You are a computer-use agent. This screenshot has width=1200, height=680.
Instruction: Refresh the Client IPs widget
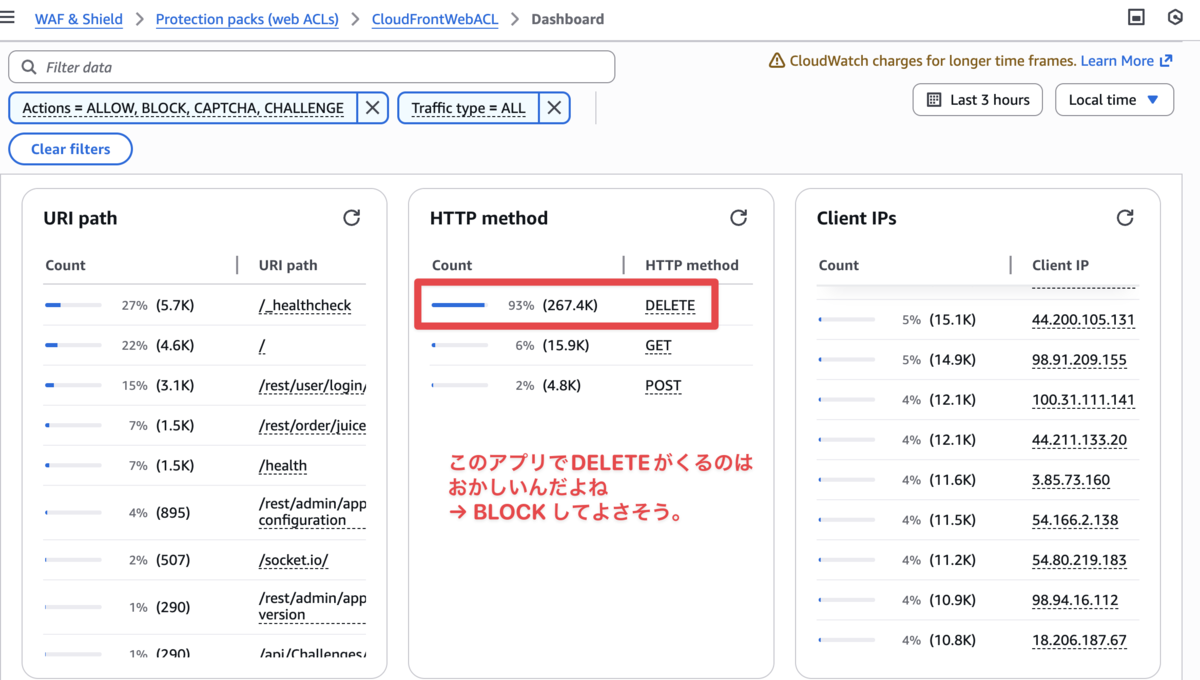click(1125, 218)
